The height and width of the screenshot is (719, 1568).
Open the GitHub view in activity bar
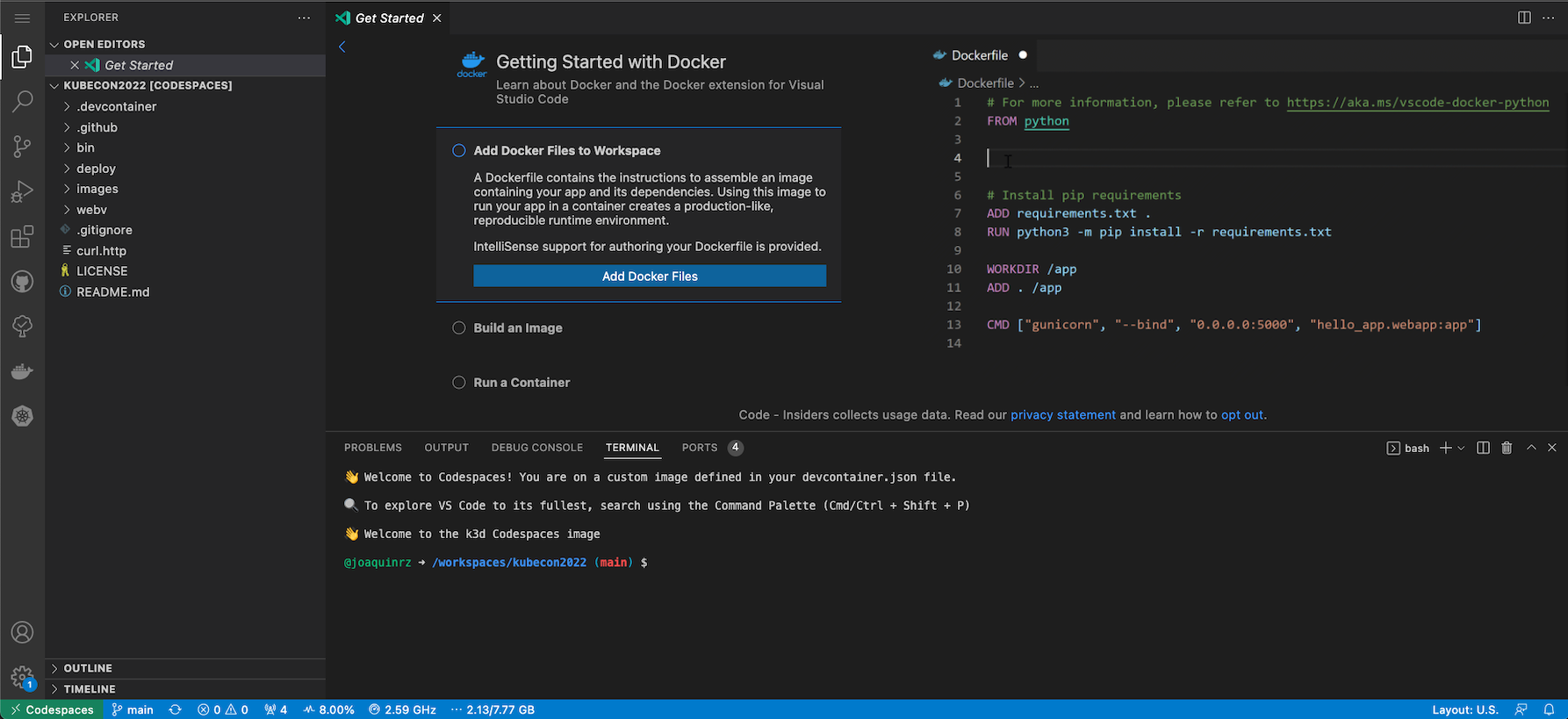coord(23,282)
